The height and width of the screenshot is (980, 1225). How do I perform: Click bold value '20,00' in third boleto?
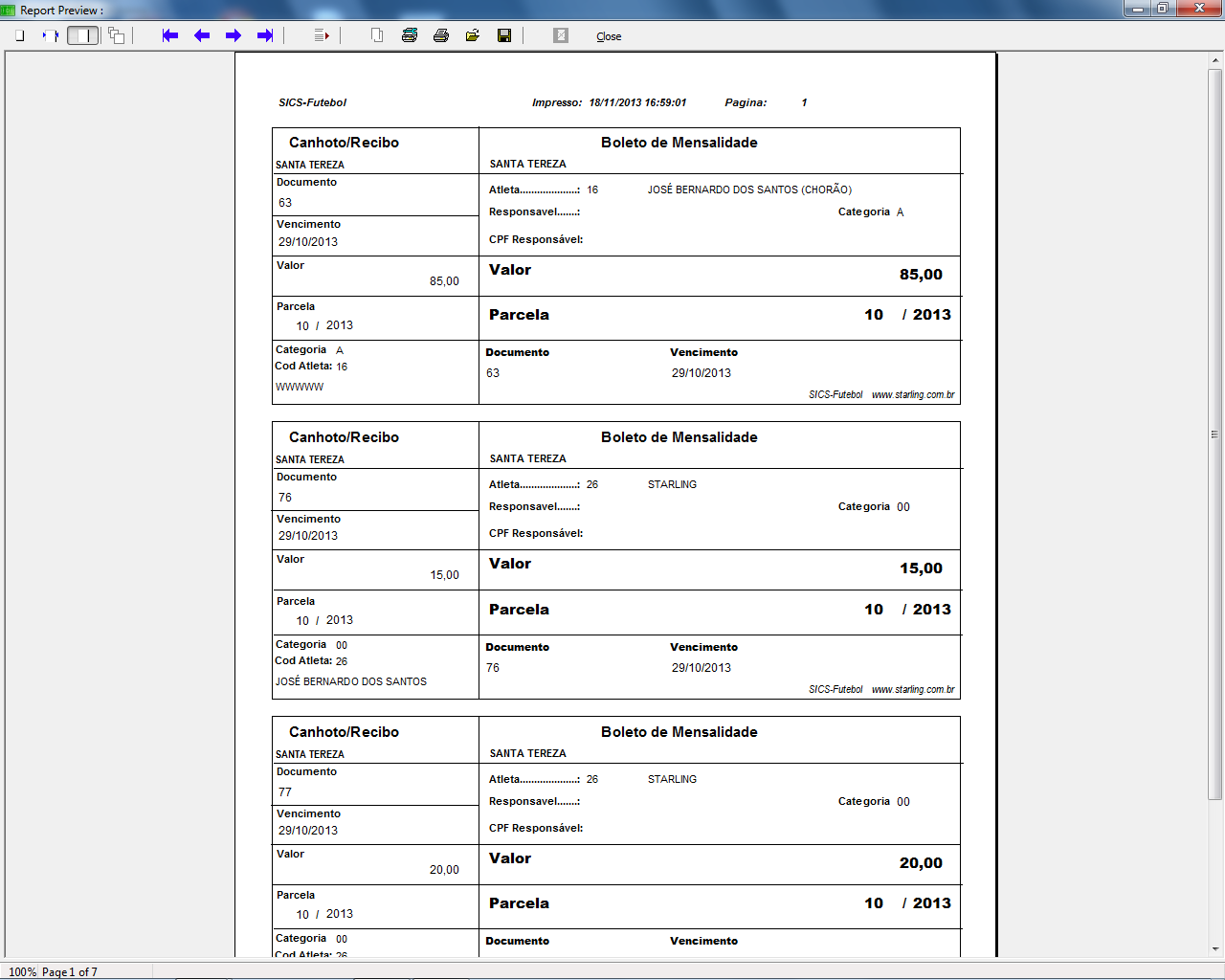[921, 863]
